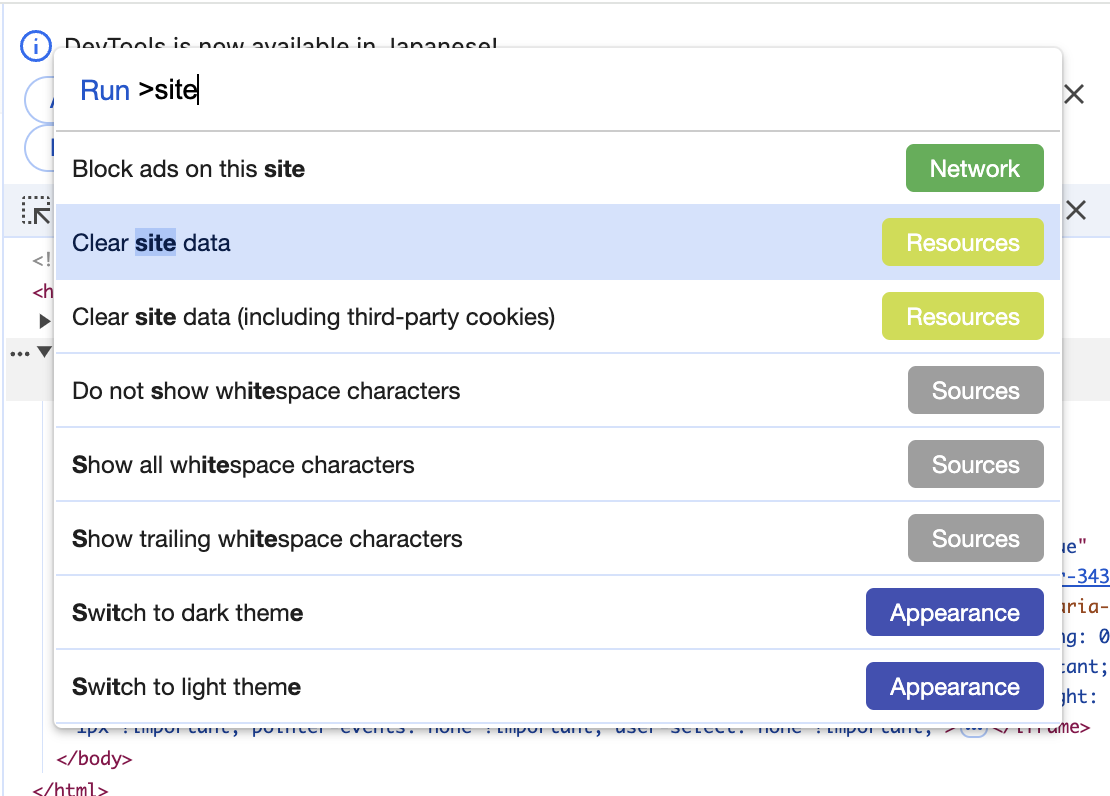Click the closing body tag in DOM
The height and width of the screenshot is (796, 1110).
[94, 758]
